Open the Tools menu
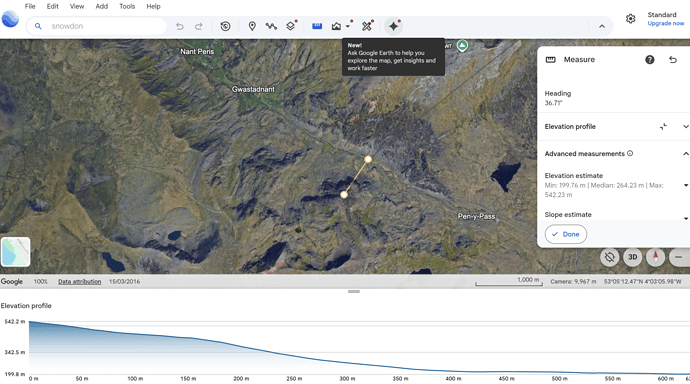Image resolution: width=690 pixels, height=384 pixels. coord(127,6)
